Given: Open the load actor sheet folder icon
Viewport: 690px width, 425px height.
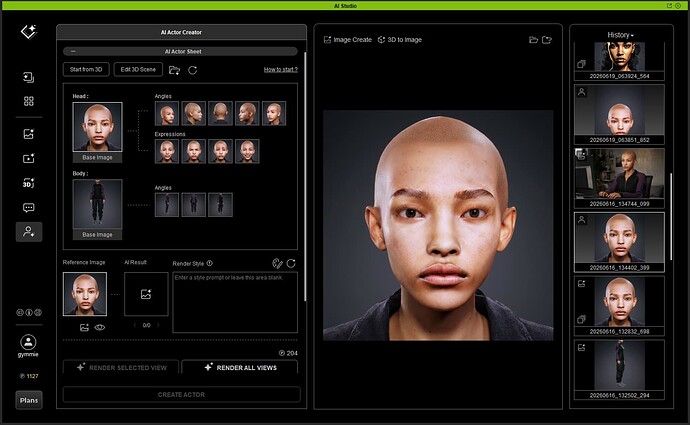Looking at the screenshot, I should point(174,70).
